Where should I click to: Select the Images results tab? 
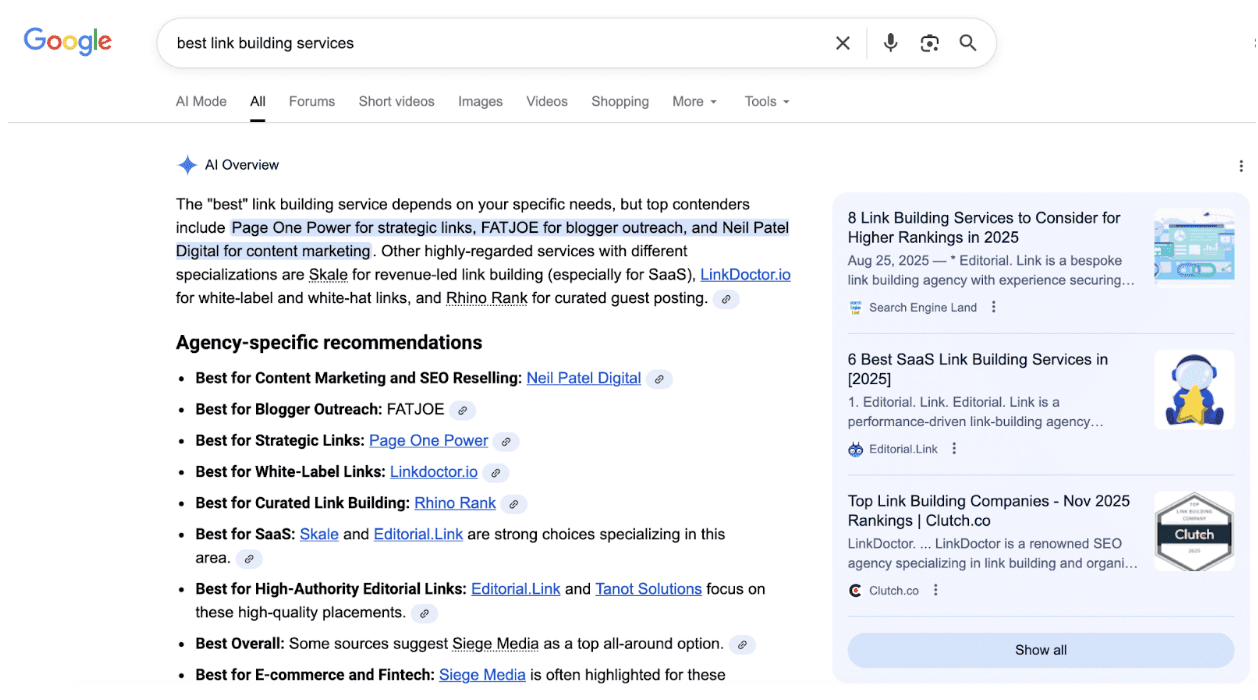point(480,102)
